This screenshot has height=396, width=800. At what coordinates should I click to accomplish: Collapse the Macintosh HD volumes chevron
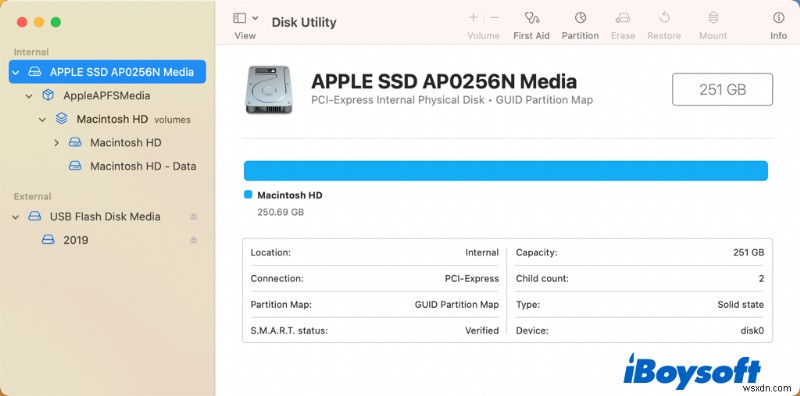[x=42, y=119]
